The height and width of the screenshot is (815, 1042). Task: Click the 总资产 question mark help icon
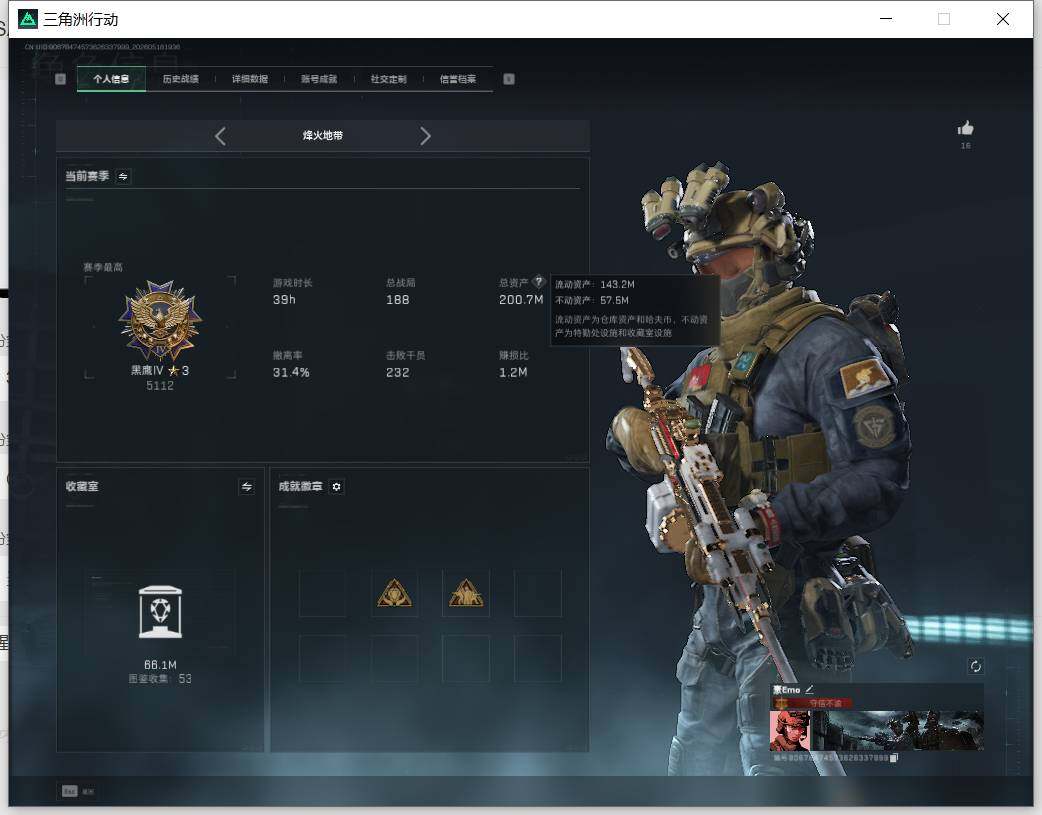(538, 282)
